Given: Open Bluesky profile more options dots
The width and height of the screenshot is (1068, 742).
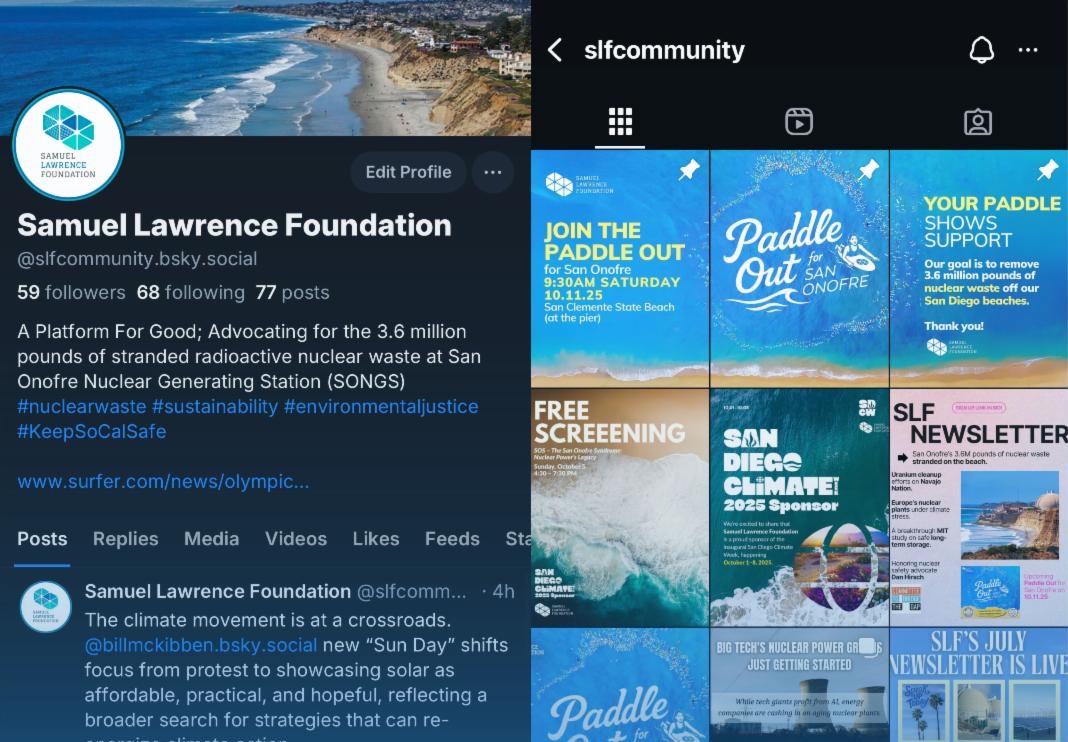Looking at the screenshot, I should (492, 172).
